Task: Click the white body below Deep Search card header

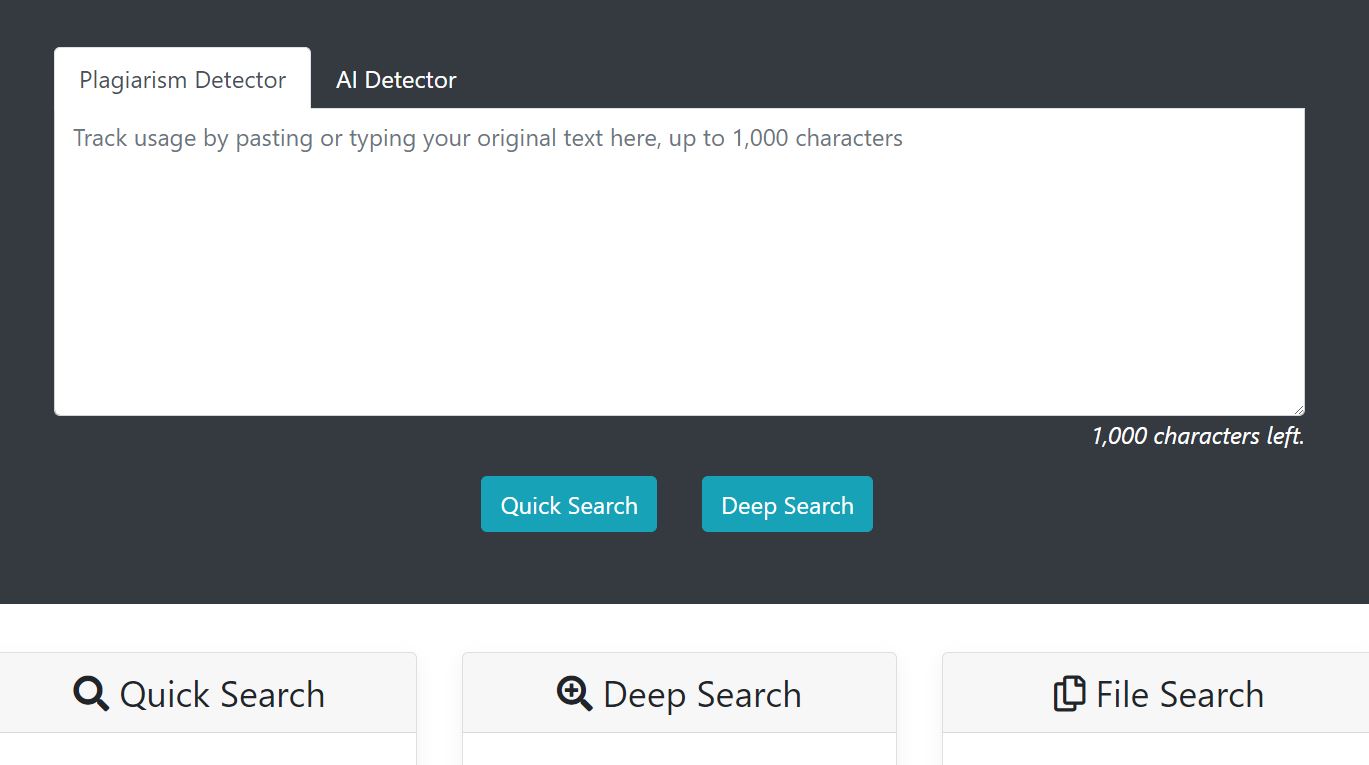Action: [x=679, y=750]
